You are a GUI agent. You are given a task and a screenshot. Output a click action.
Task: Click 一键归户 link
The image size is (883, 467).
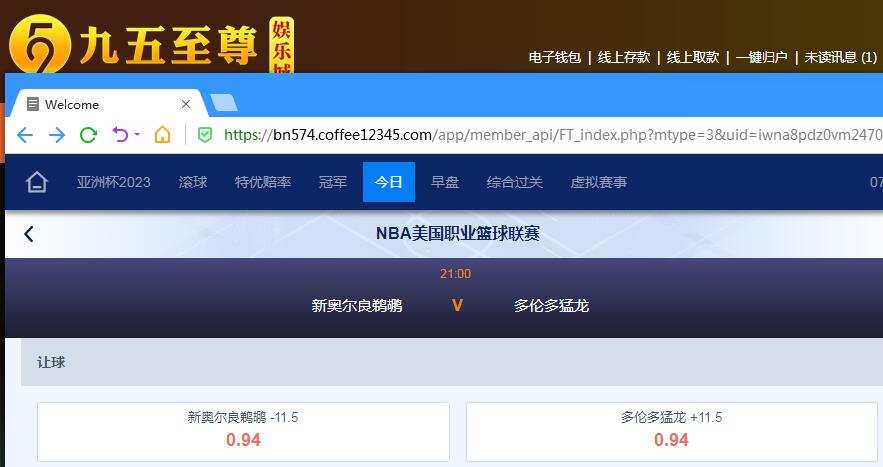(761, 57)
